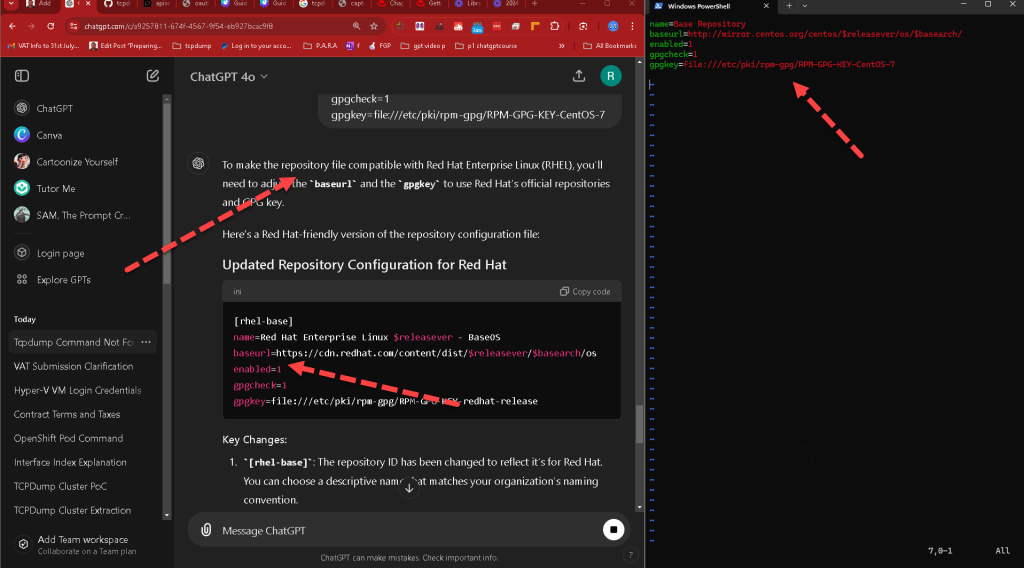Close the Windows PowerShell tab

(766, 6)
